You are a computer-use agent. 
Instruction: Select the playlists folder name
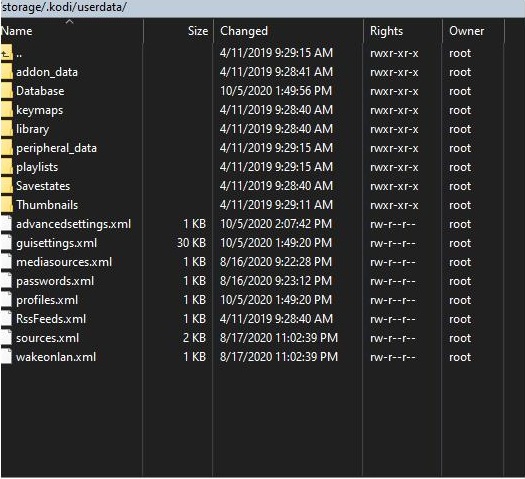point(37,167)
